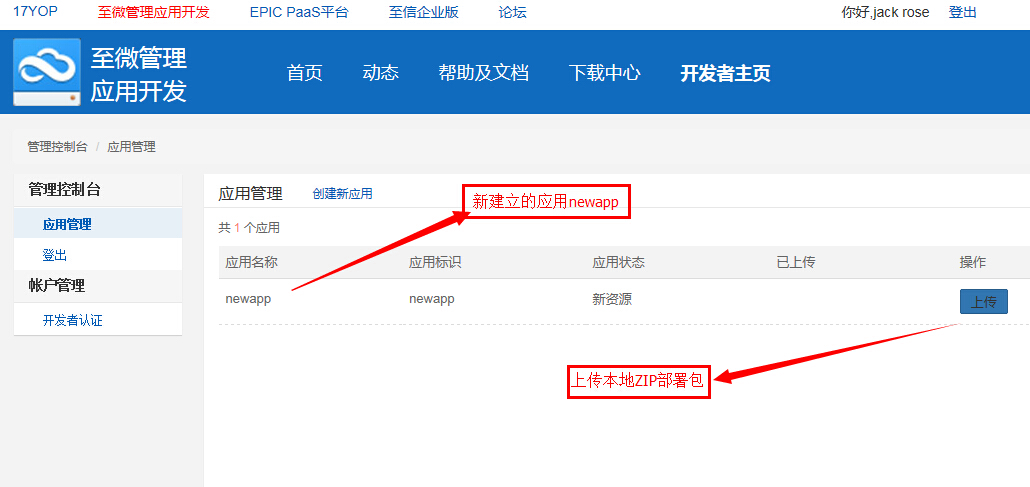The height and width of the screenshot is (487, 1030).
Task: Click the 应用标识 column header
Action: pos(435,262)
